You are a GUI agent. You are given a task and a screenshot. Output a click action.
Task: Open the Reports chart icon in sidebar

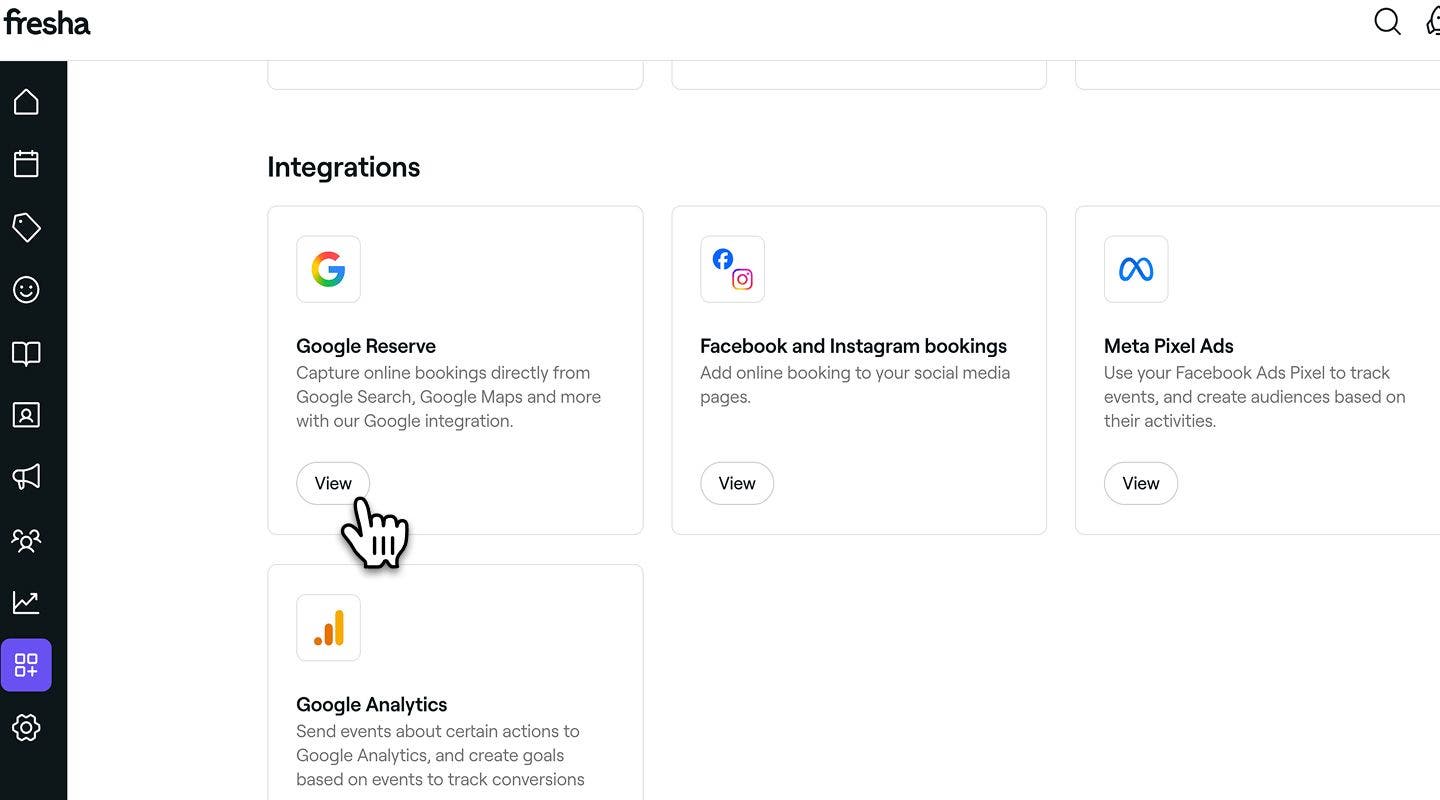click(x=26, y=602)
